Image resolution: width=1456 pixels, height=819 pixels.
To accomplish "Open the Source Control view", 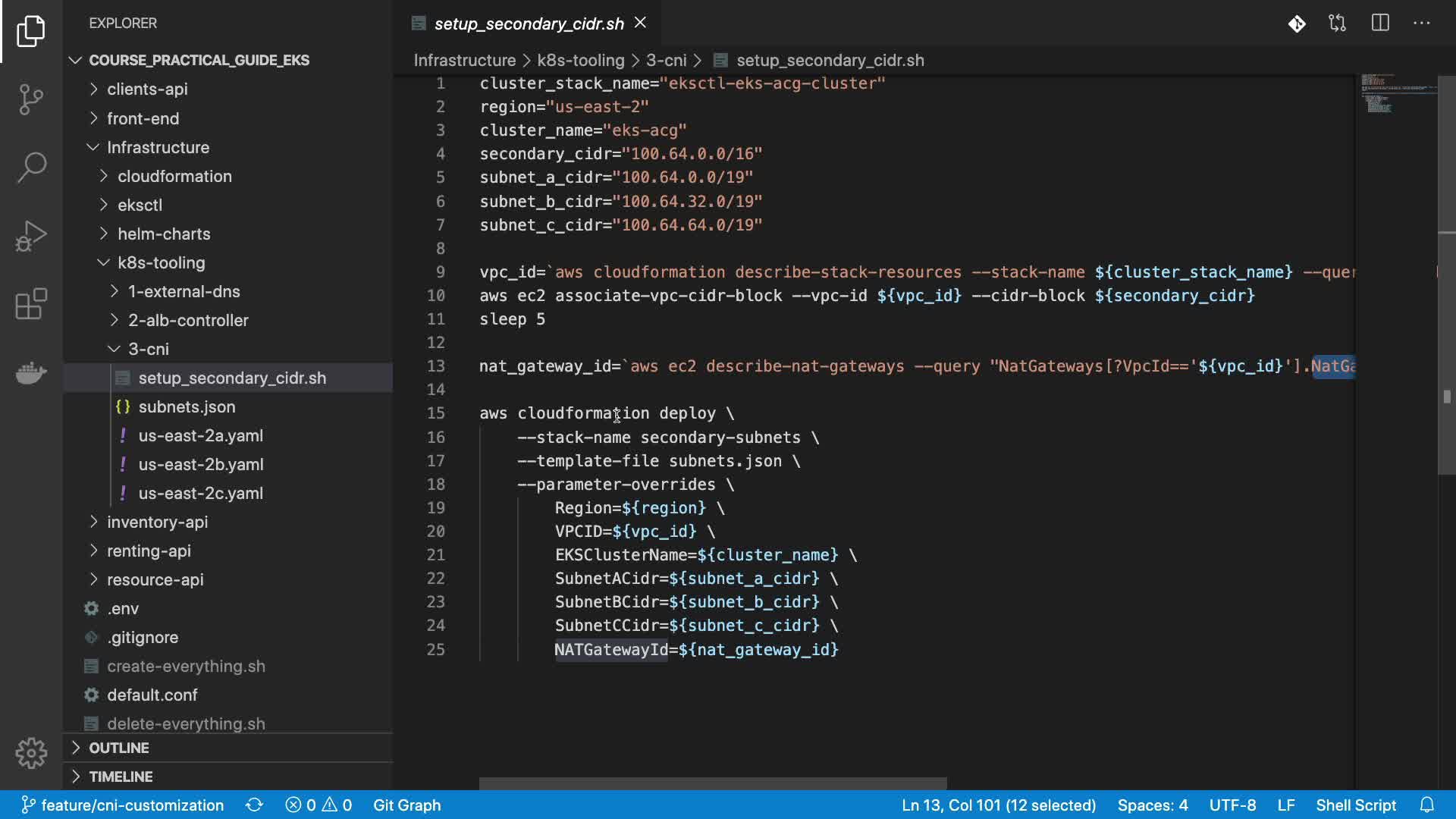I will (x=31, y=99).
